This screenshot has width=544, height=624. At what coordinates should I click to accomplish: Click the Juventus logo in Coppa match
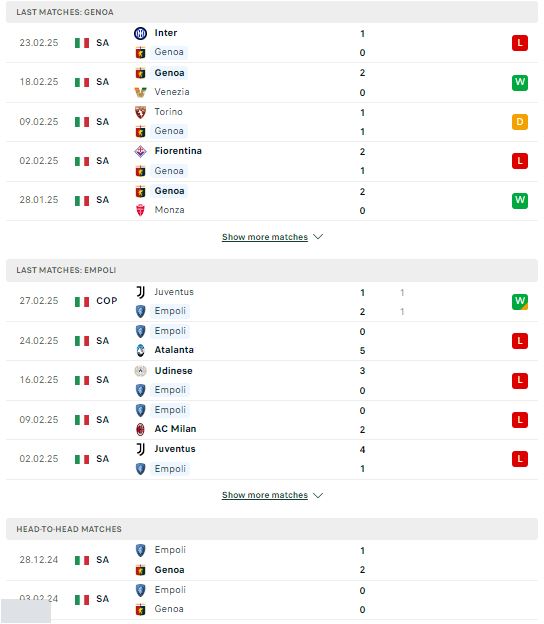coord(140,292)
